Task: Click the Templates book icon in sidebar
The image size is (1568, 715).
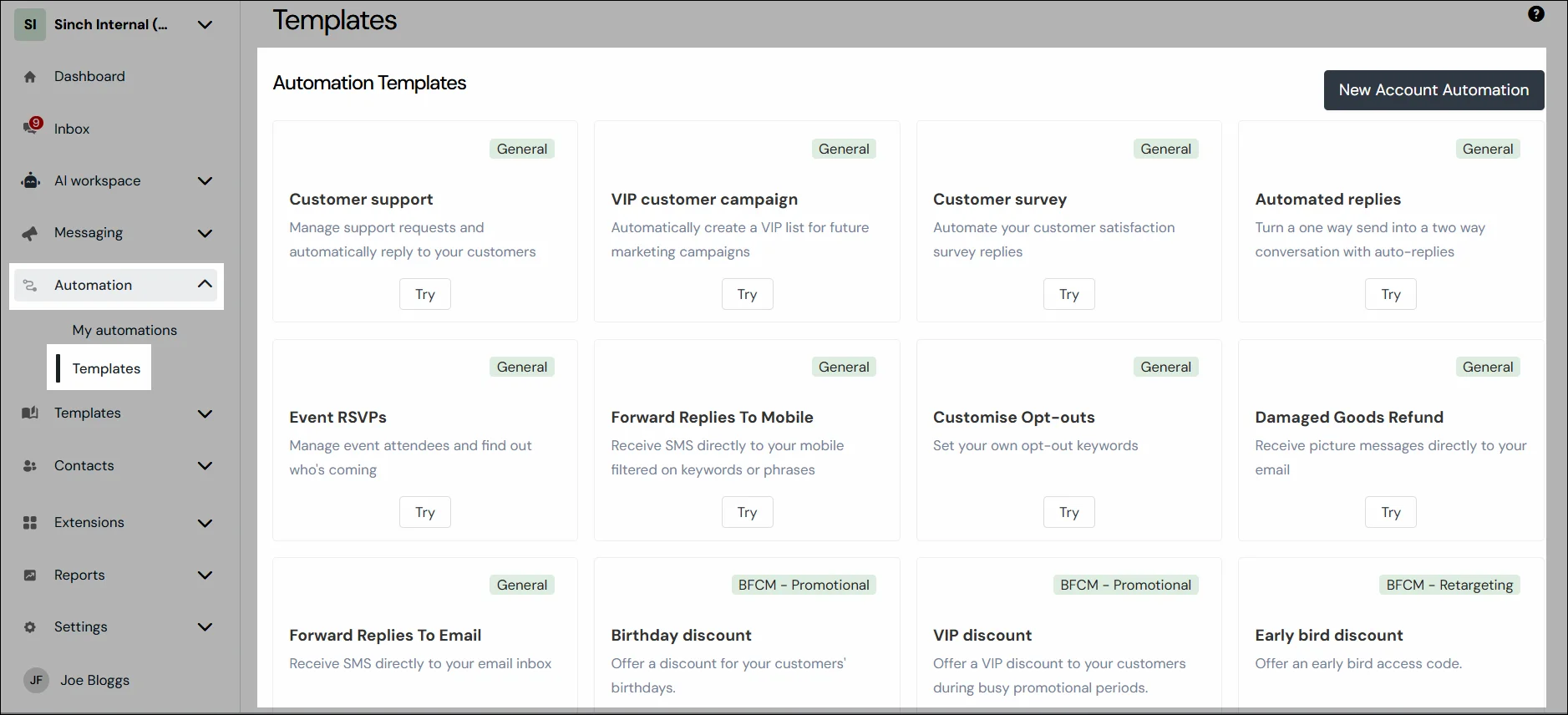Action: point(30,413)
